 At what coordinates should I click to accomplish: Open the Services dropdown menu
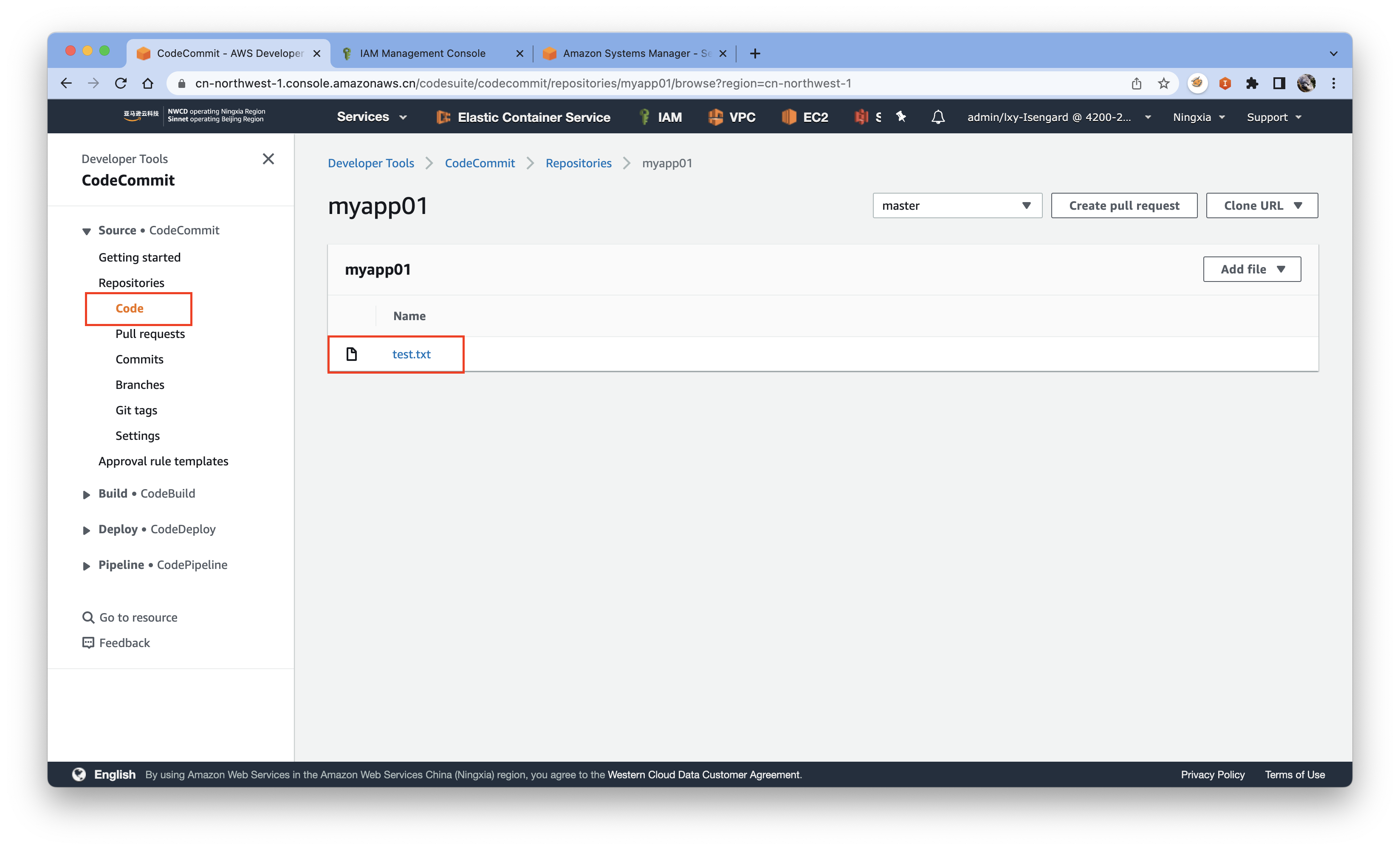372,117
